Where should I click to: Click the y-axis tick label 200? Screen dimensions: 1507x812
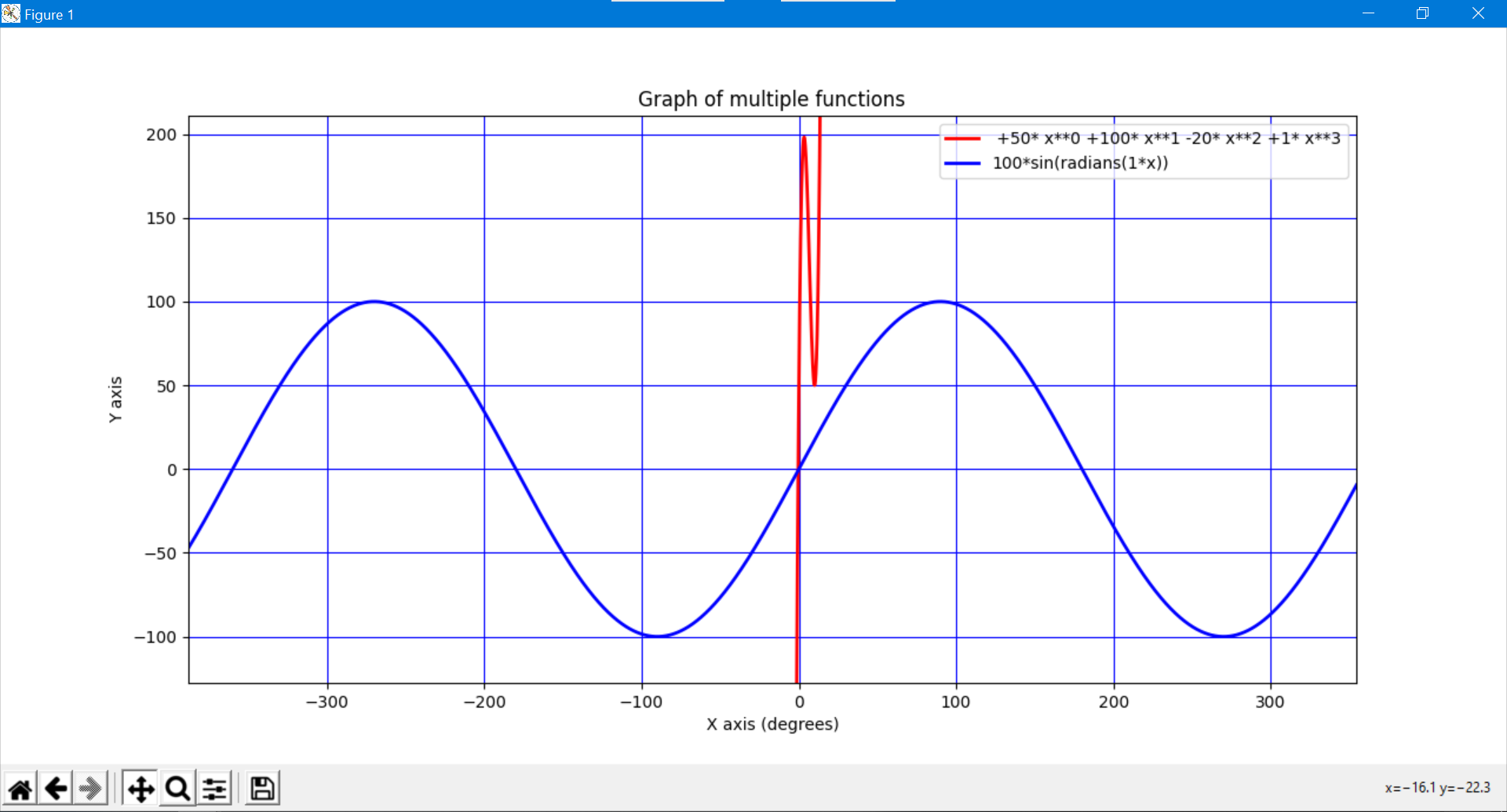pyautogui.click(x=161, y=135)
